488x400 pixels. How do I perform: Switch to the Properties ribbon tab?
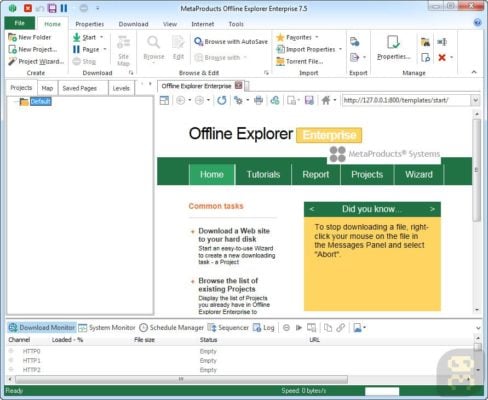pyautogui.click(x=90, y=24)
